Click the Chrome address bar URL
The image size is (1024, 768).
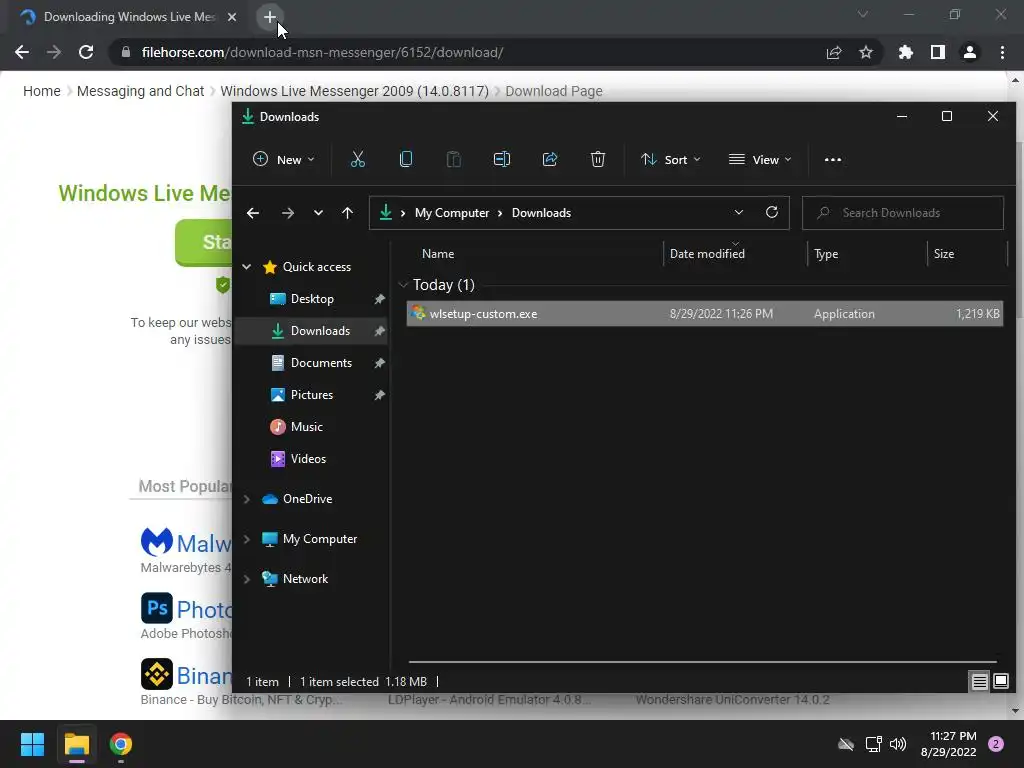click(323, 52)
